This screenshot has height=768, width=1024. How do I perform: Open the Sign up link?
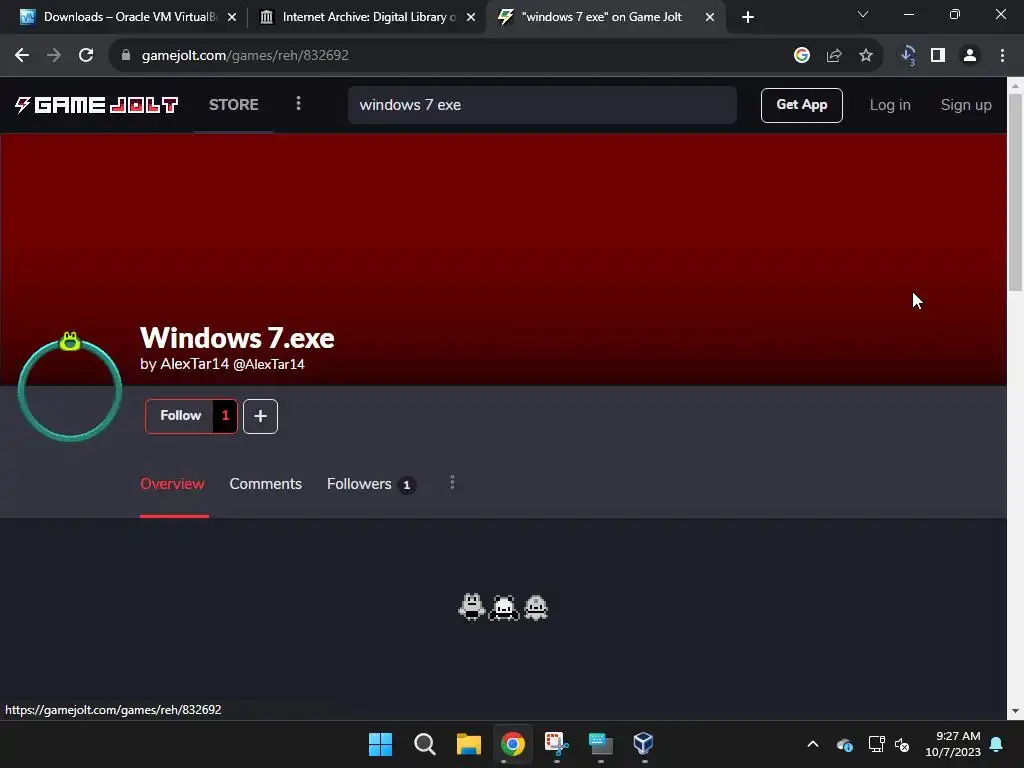coord(966,104)
